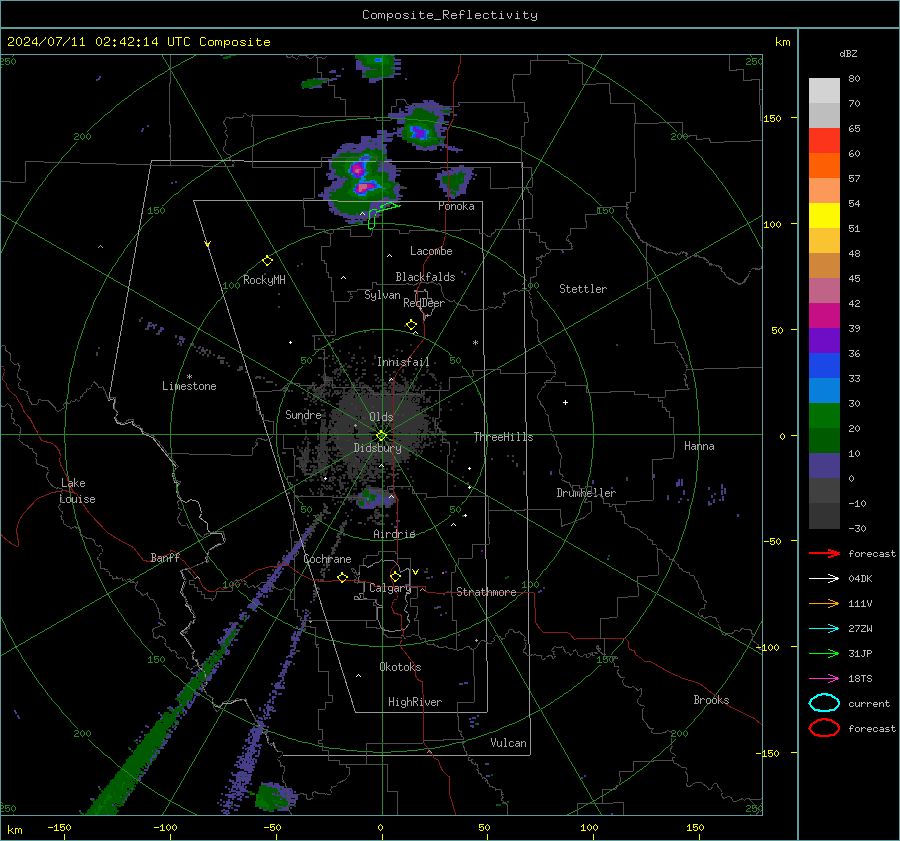Screen dimensions: 900x841
Task: Click the Banff label
Action: [x=165, y=557]
